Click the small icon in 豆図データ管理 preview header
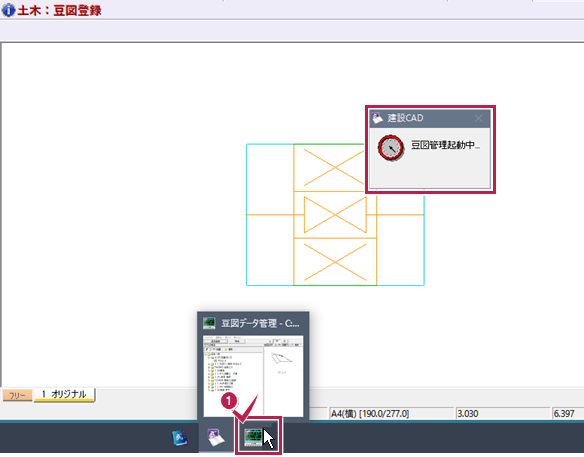 (x=209, y=323)
